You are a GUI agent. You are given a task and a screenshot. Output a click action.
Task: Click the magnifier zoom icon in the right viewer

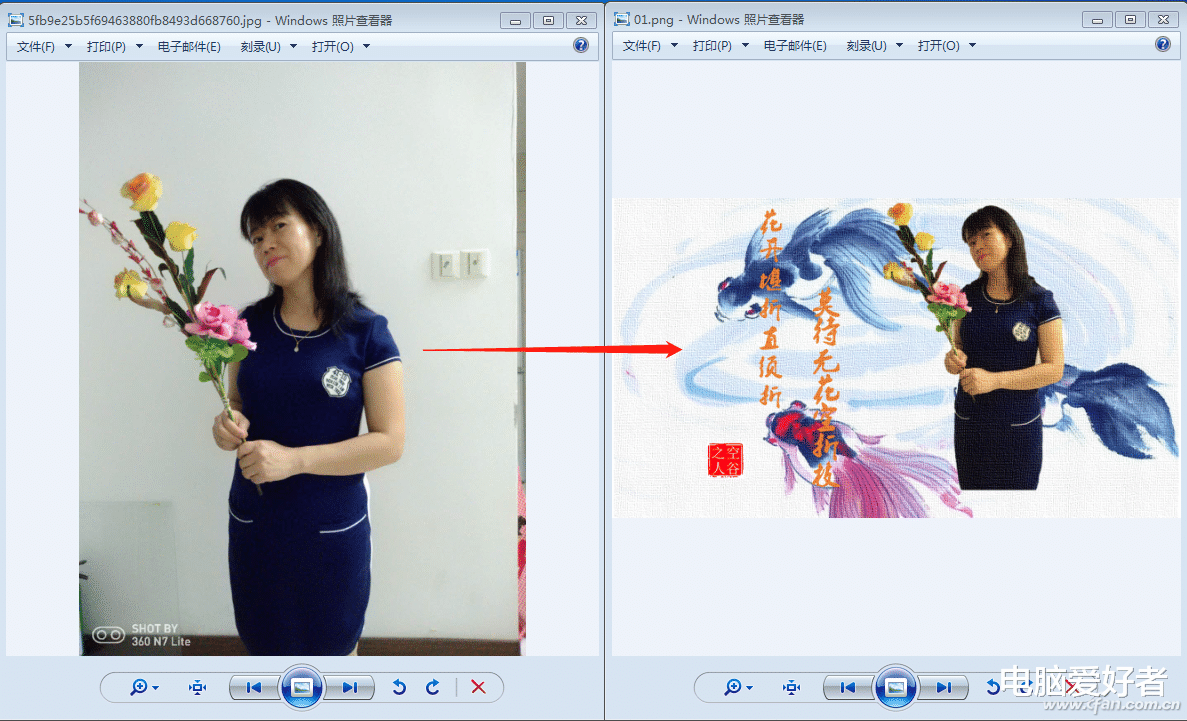736,687
